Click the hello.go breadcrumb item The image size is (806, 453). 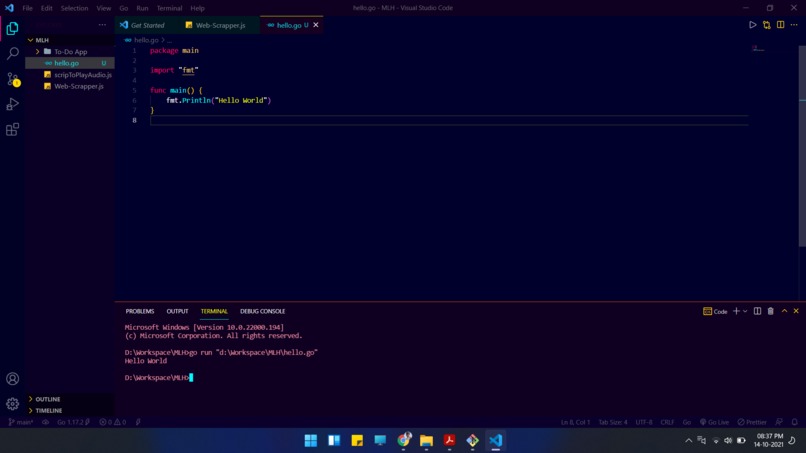pyautogui.click(x=146, y=40)
